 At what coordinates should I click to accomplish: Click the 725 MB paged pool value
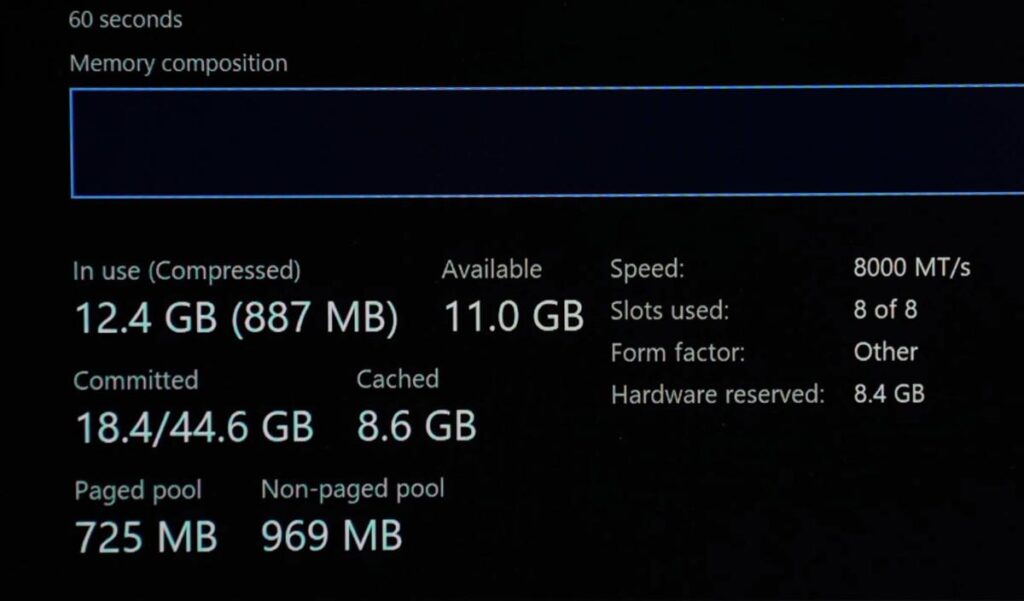[x=146, y=538]
